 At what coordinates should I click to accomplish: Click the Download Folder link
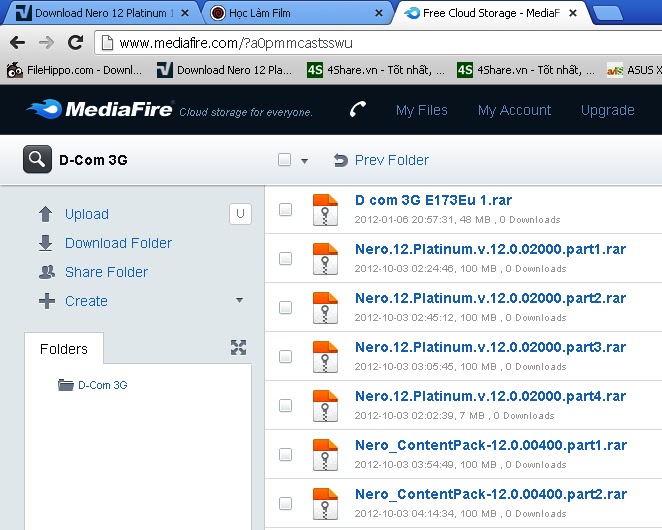point(118,243)
